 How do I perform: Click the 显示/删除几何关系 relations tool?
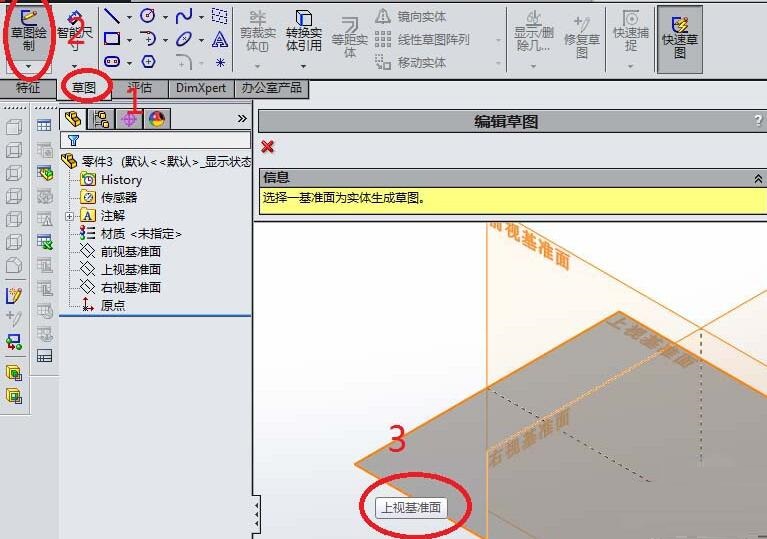[x=533, y=32]
